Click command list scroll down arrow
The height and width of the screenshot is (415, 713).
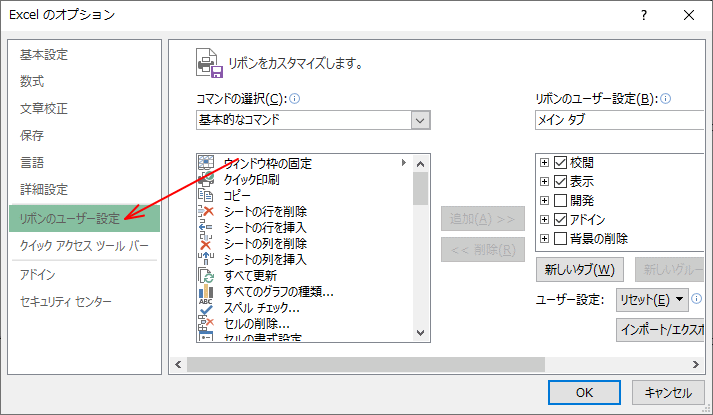[x=421, y=333]
